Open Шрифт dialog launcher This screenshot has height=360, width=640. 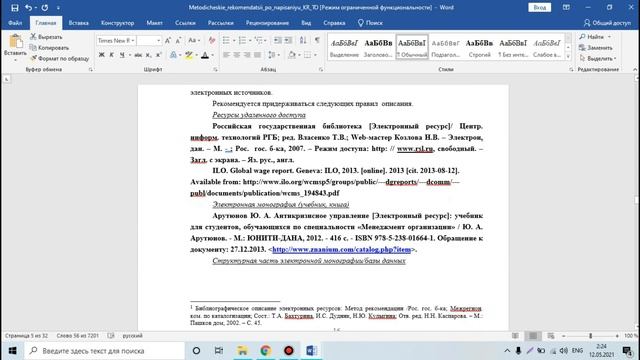[215, 70]
